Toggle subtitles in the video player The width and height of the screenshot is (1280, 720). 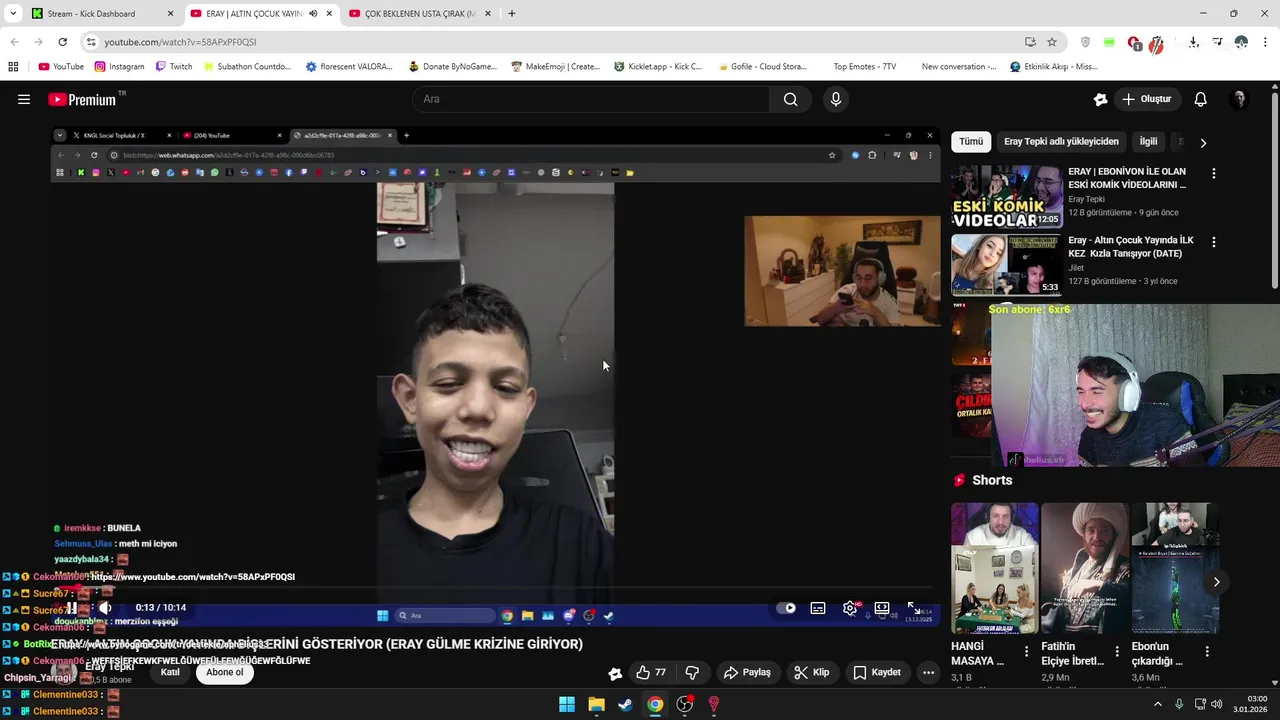(x=818, y=608)
